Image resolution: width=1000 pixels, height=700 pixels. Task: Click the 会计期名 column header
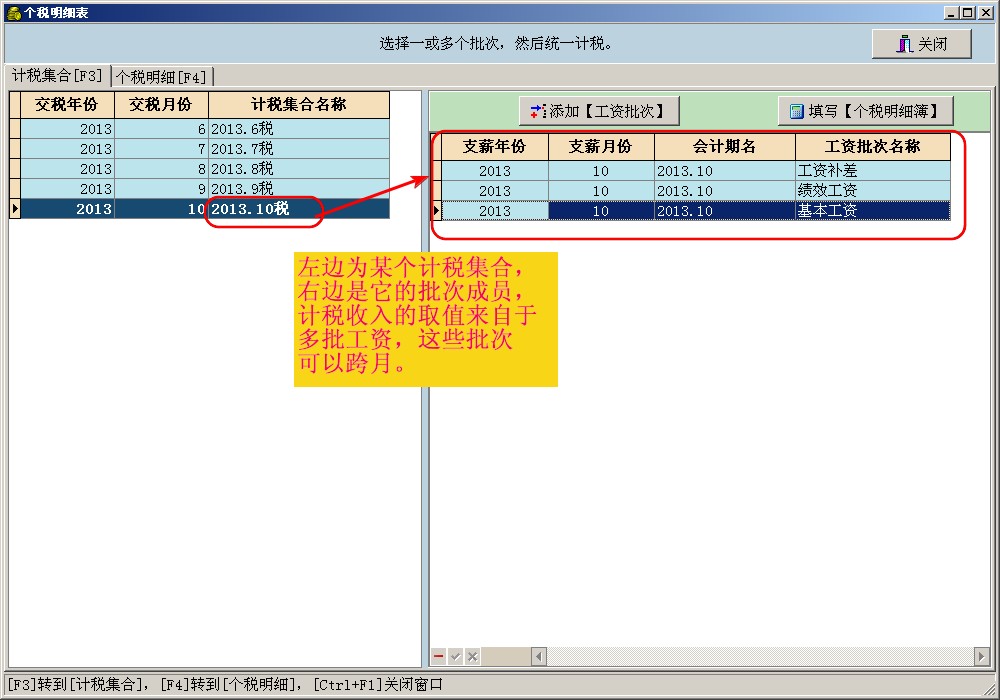coord(724,147)
